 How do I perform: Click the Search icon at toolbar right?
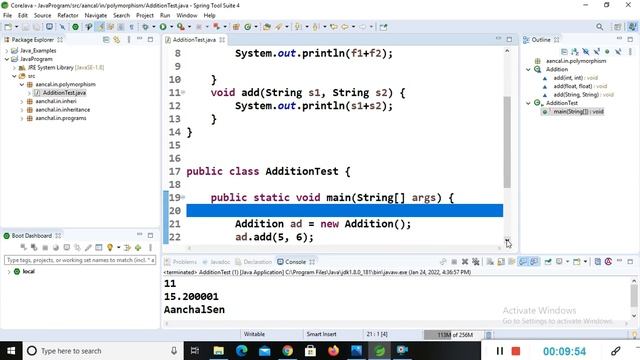(600, 27)
